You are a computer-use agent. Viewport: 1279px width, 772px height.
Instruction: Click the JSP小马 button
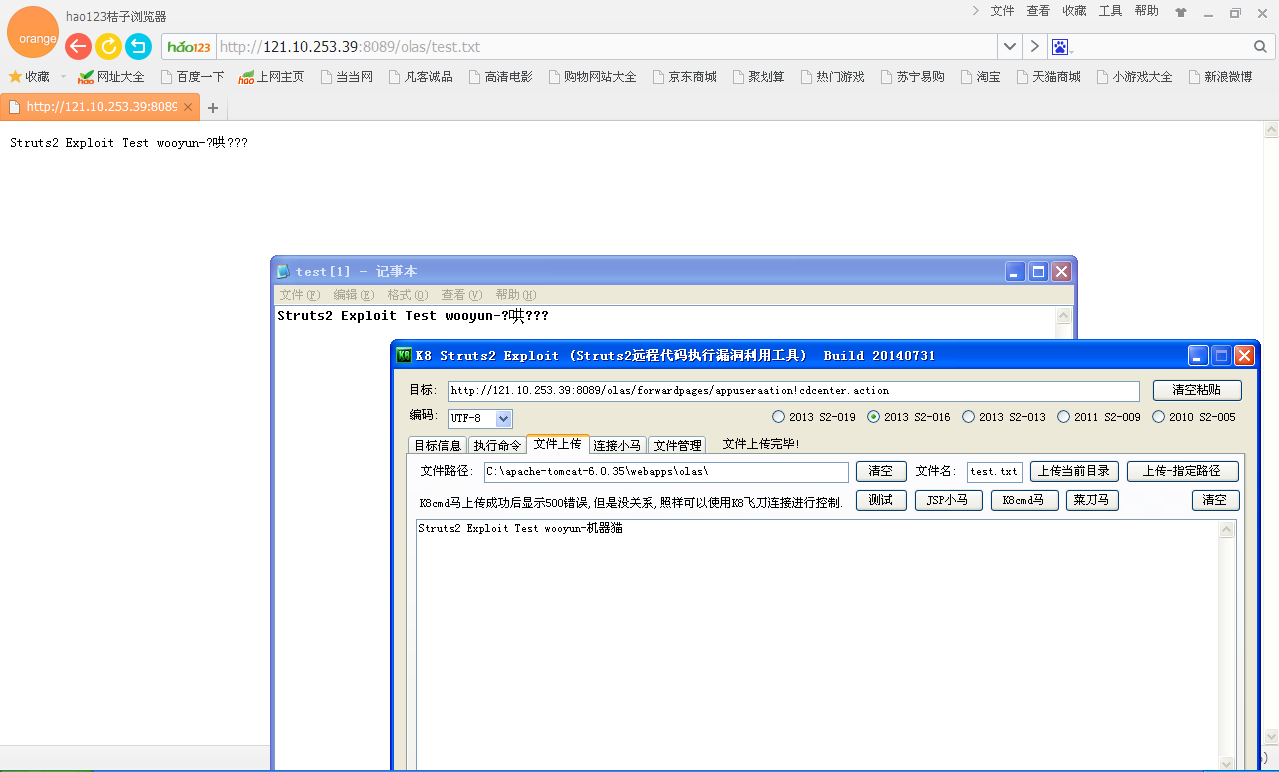pos(948,501)
